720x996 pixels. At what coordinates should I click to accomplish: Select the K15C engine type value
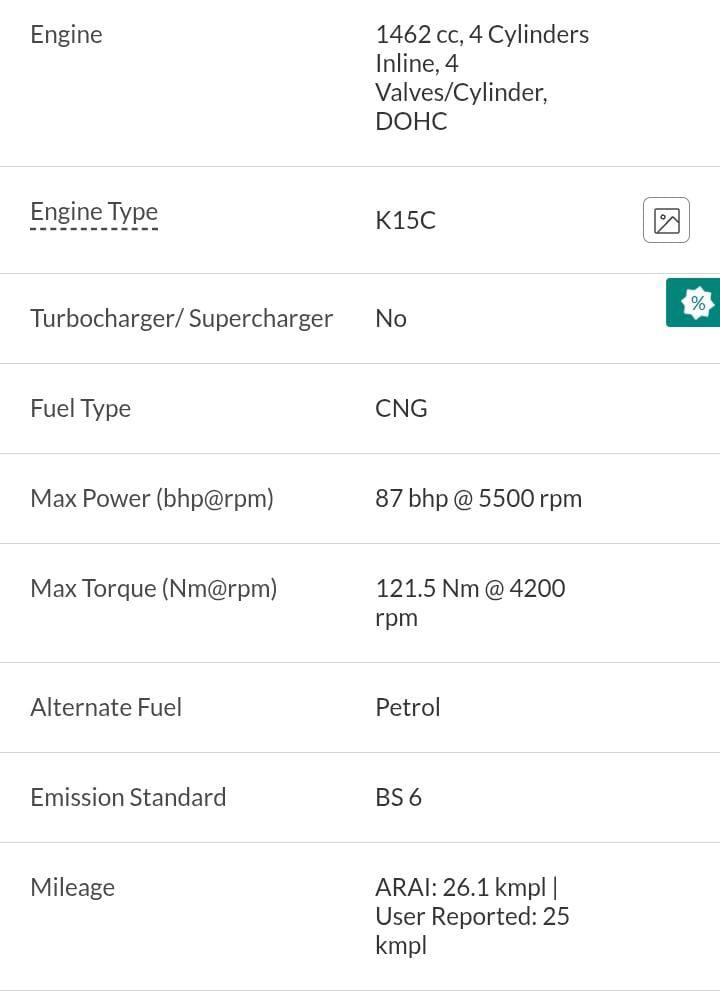point(405,220)
